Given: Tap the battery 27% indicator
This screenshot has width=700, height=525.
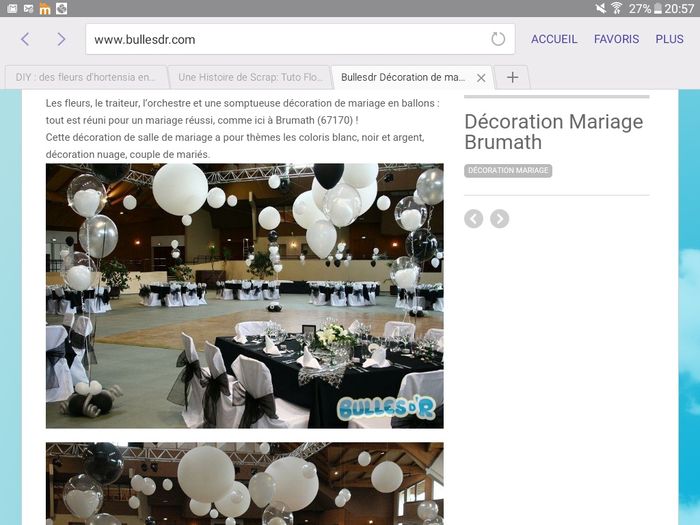Looking at the screenshot, I should 646,8.
